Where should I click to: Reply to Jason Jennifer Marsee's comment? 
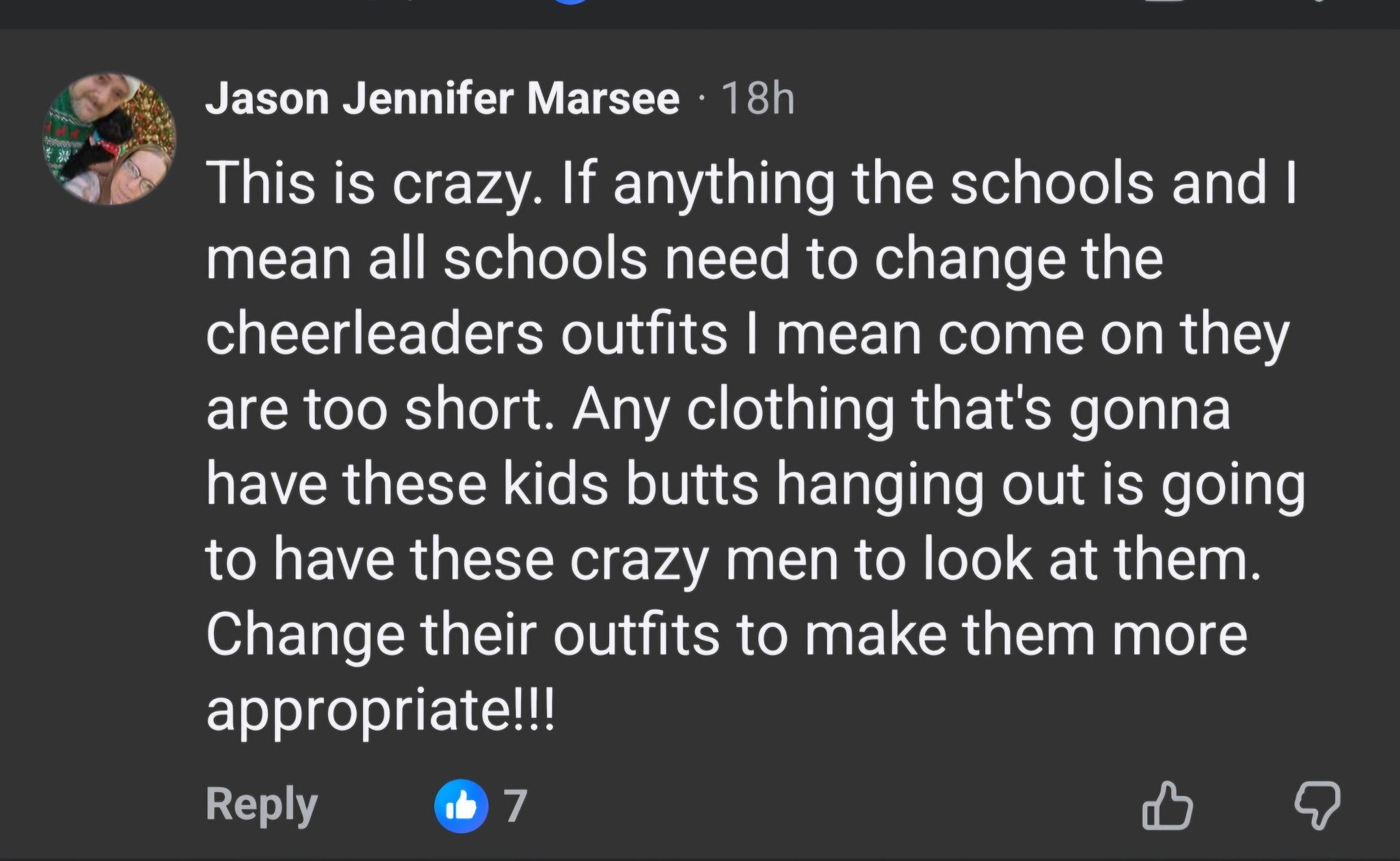[x=261, y=804]
